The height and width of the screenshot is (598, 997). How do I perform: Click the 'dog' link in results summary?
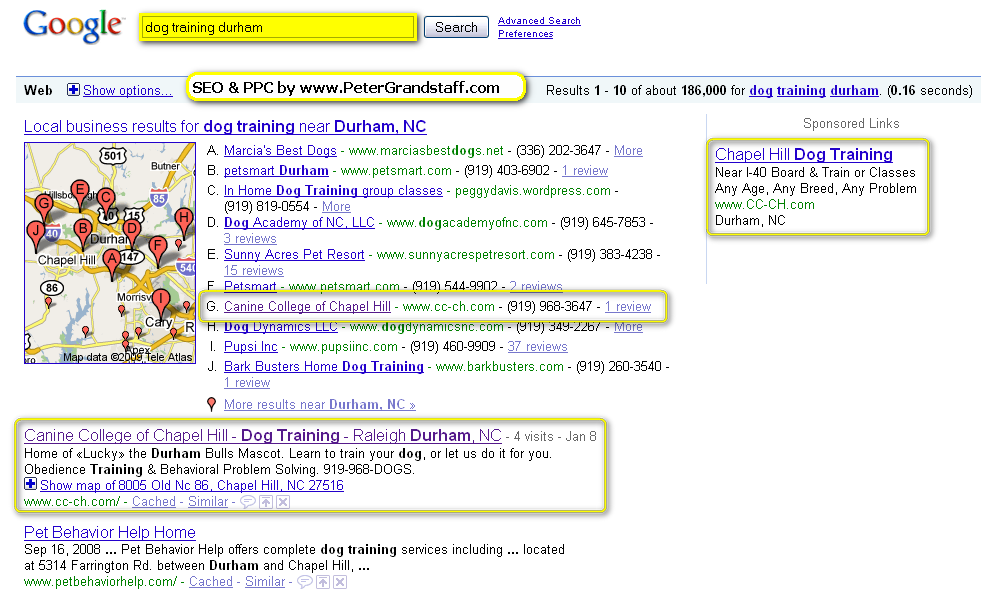click(760, 90)
